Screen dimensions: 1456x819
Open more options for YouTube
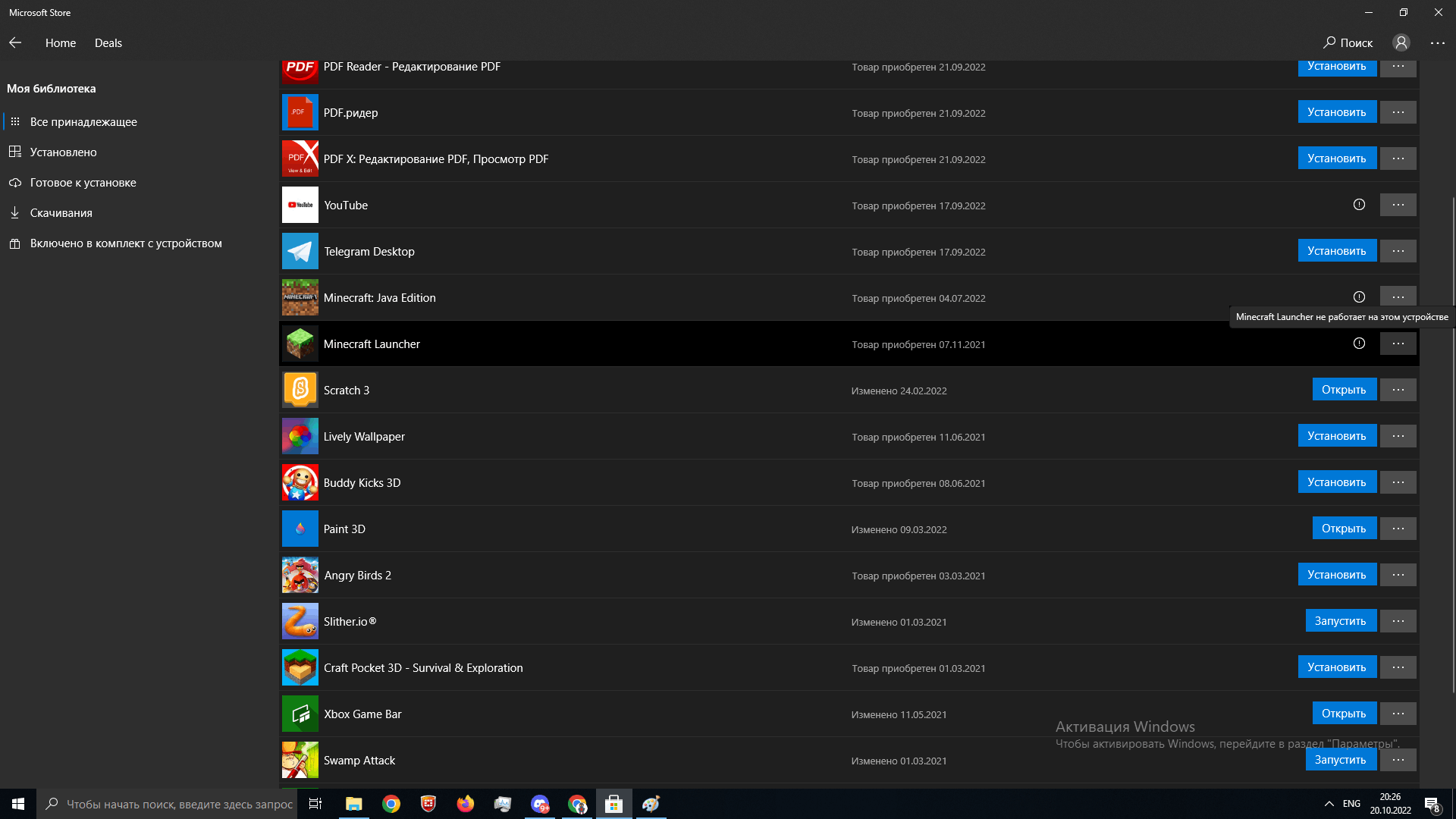point(1398,205)
